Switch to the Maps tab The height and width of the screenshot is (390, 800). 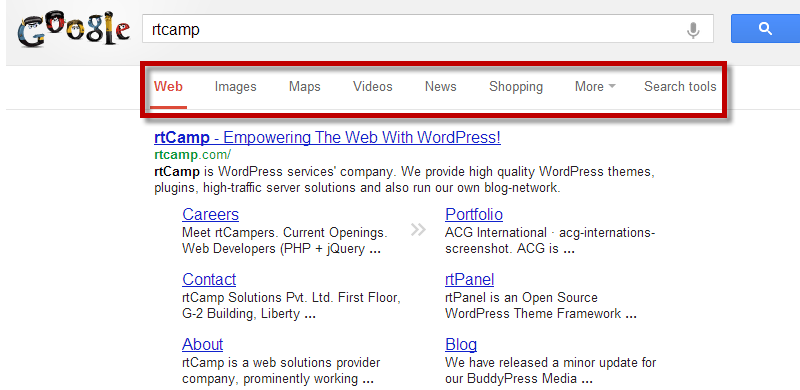click(305, 87)
